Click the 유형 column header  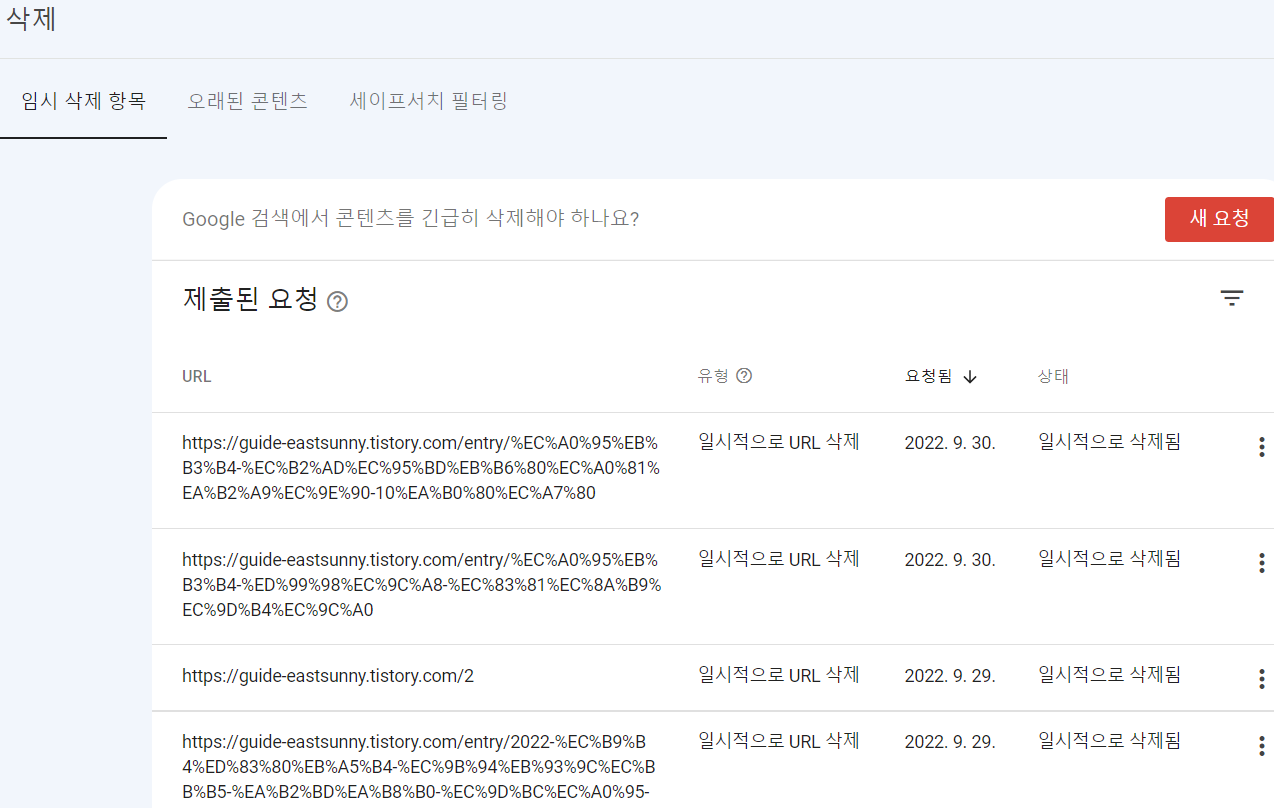[713, 376]
